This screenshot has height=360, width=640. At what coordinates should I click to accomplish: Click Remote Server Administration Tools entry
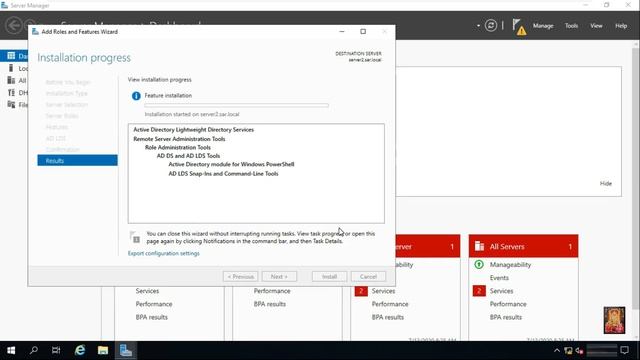179,139
